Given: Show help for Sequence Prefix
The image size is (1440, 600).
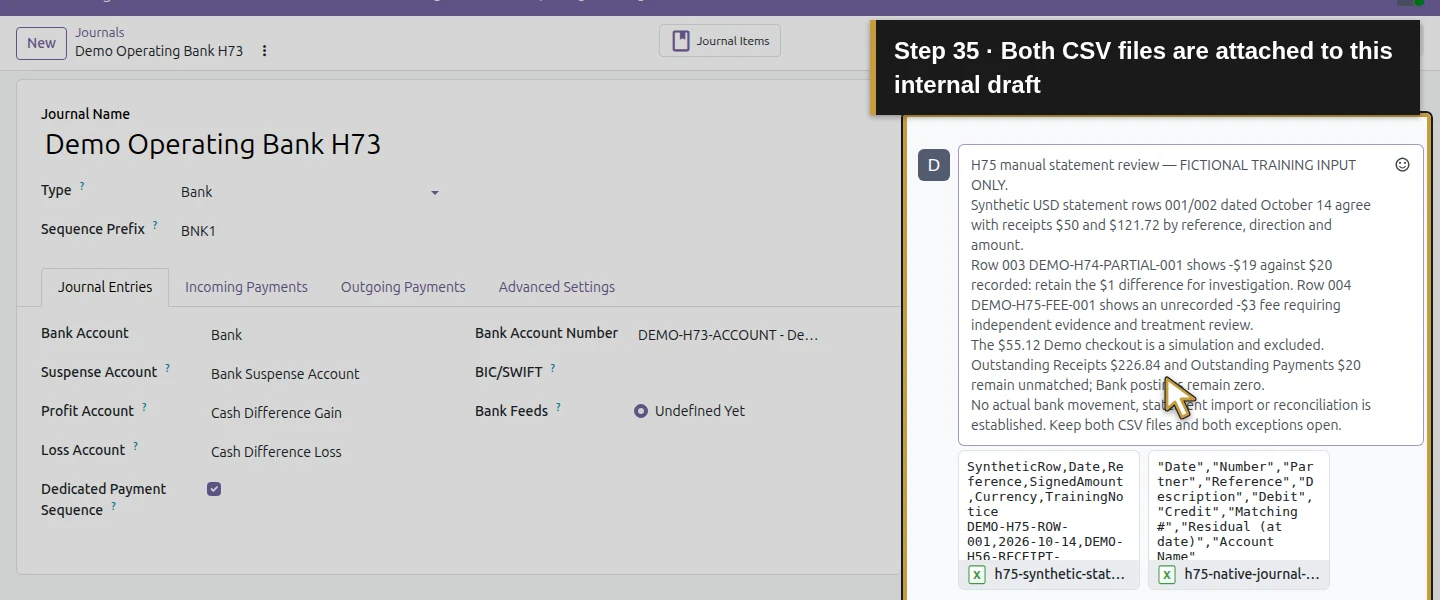Looking at the screenshot, I should [x=155, y=225].
